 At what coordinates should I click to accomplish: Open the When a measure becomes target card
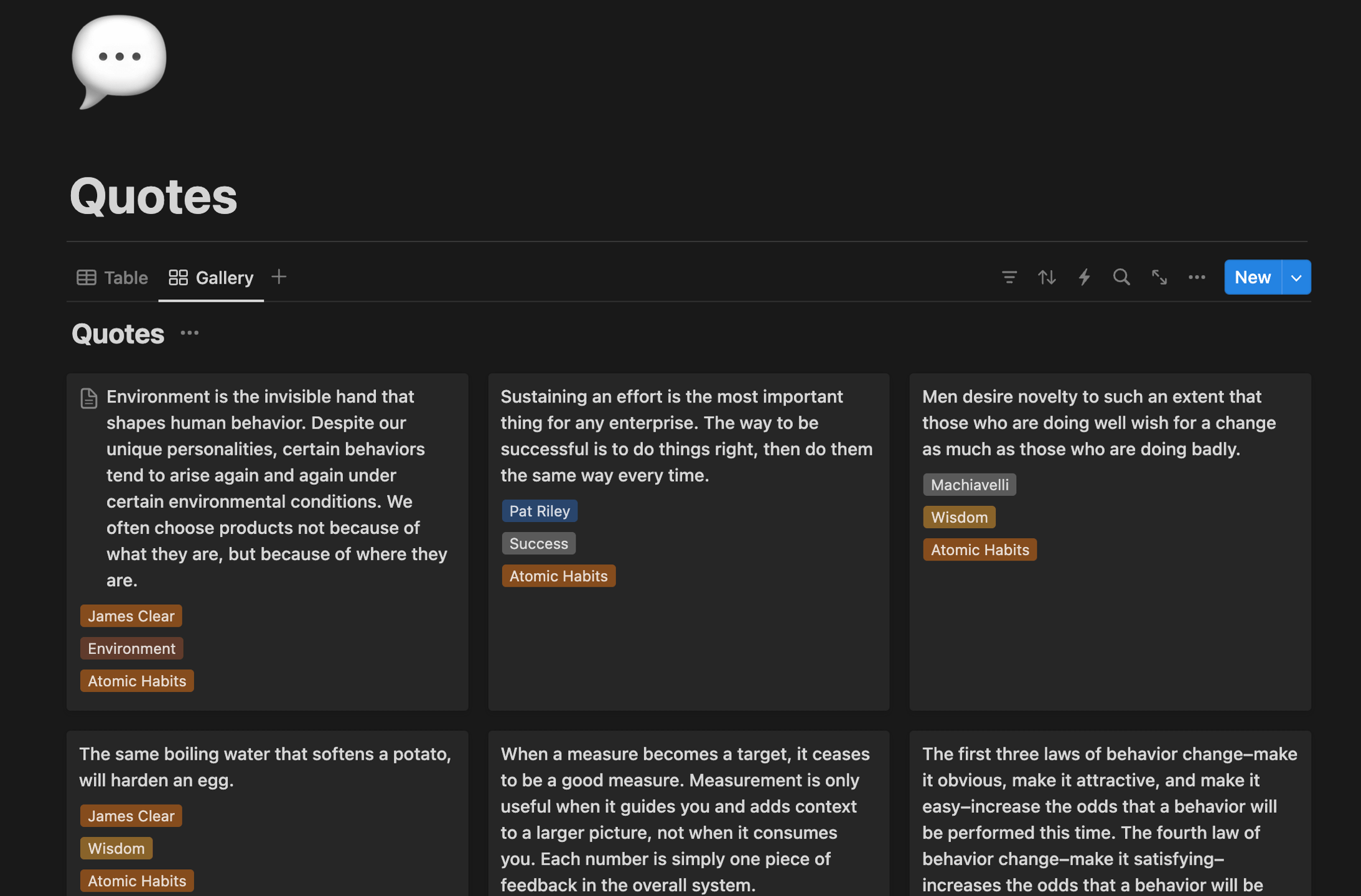pyautogui.click(x=688, y=813)
